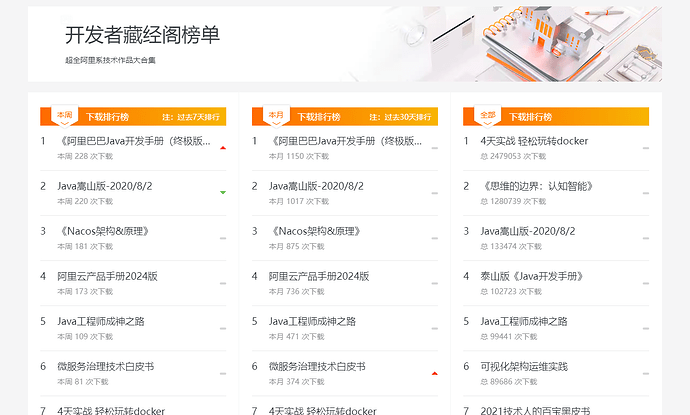Click 本周 181 次下载 count text
Screen dimensions: 690x415
[x=85, y=246]
